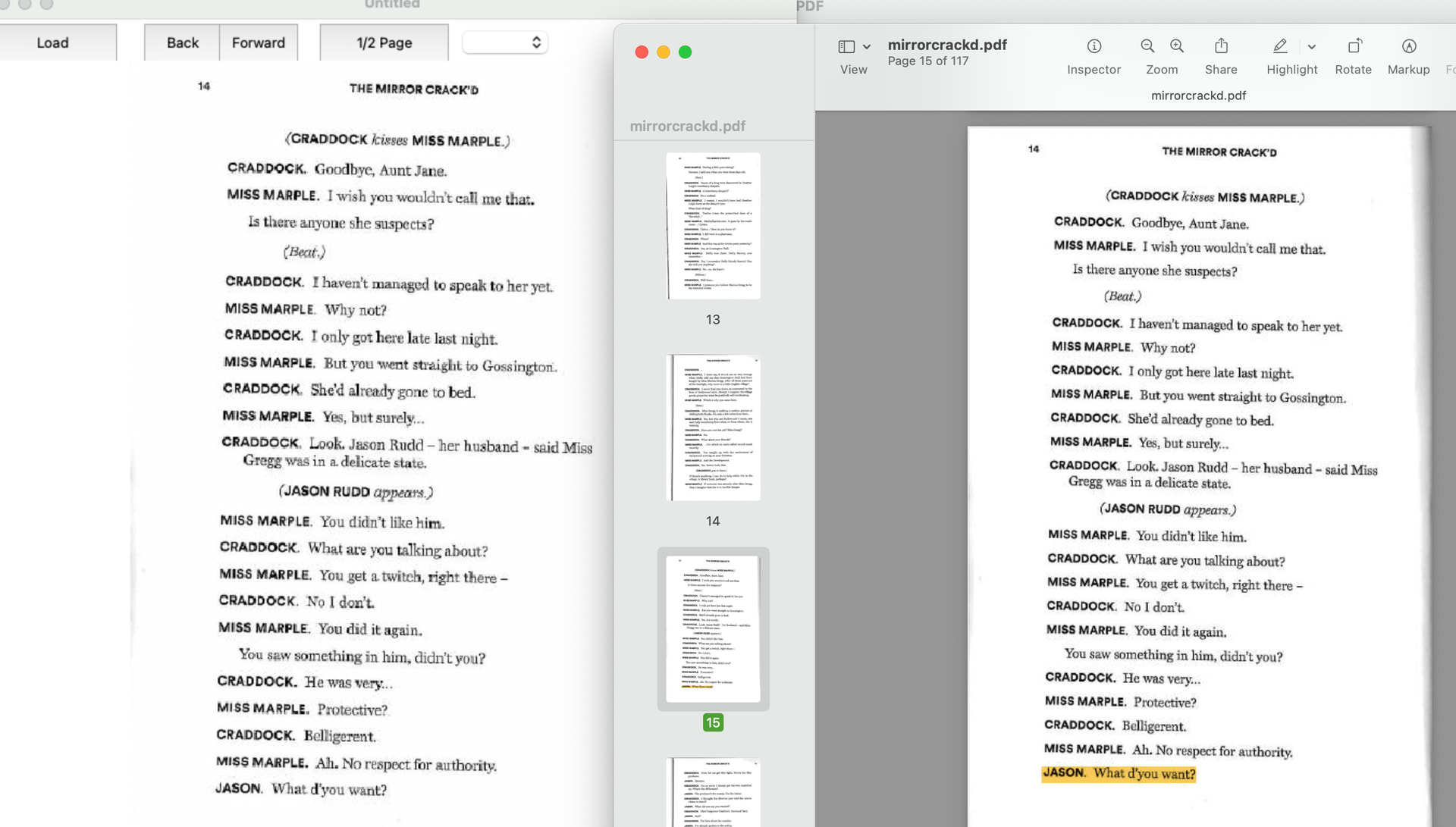Click page number 14 in Preview page
The width and height of the screenshot is (1456, 827).
pos(1034,149)
